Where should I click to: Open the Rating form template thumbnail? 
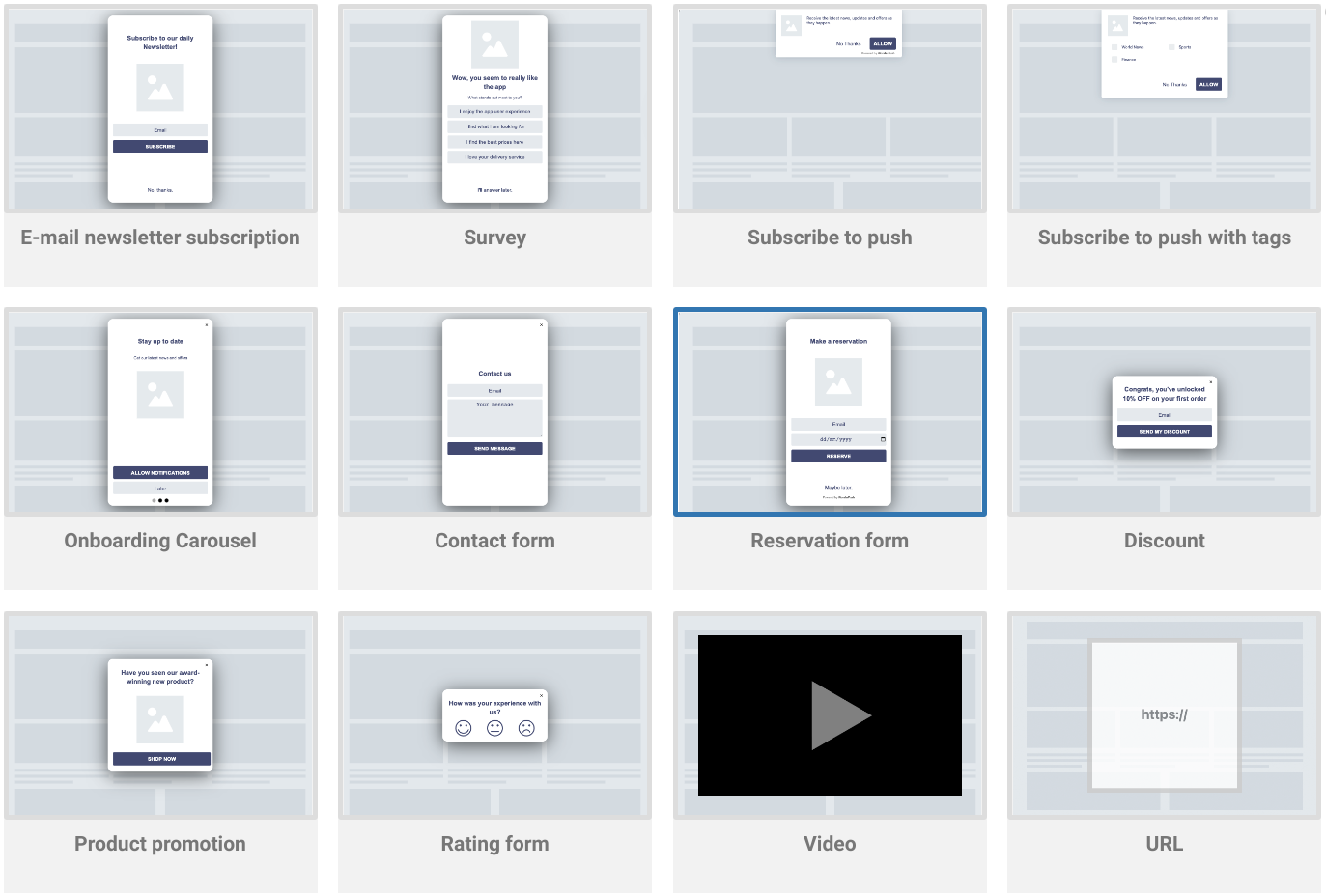point(494,715)
